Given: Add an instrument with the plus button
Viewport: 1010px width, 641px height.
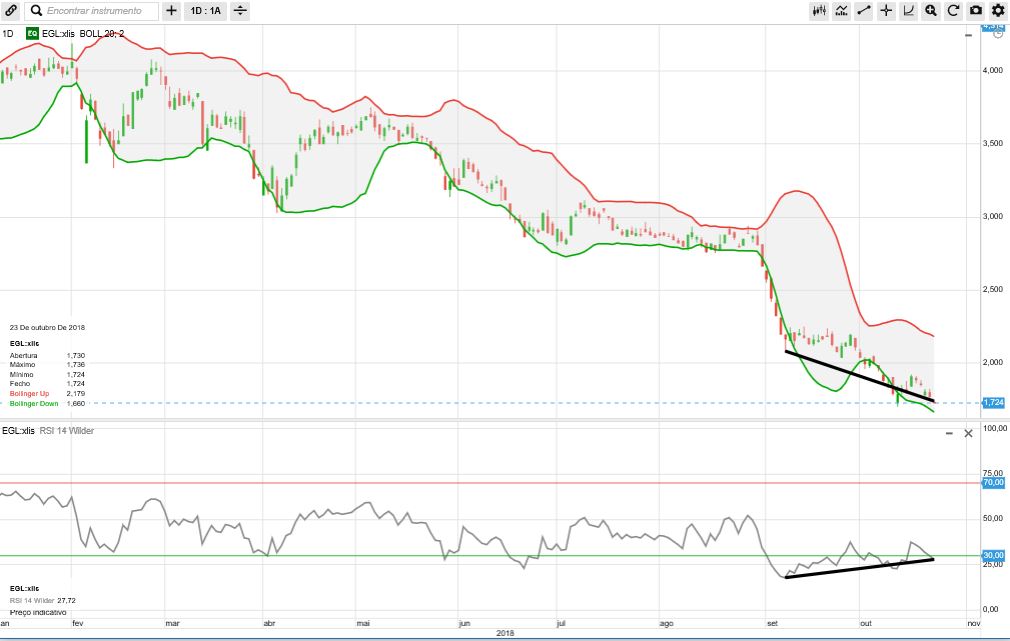Looking at the screenshot, I should tap(171, 11).
